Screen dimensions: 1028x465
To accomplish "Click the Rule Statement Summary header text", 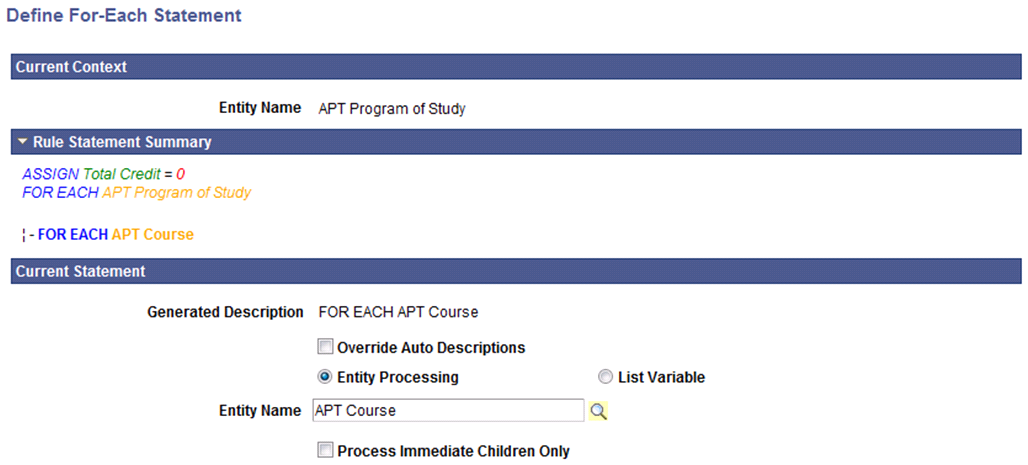I will point(122,142).
